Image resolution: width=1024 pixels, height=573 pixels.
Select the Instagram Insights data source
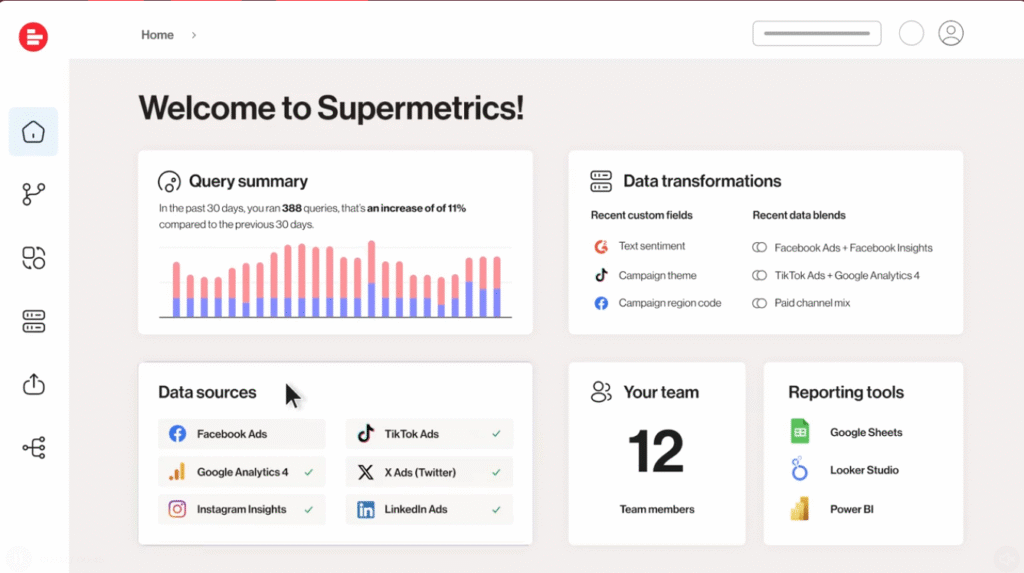pyautogui.click(x=242, y=509)
